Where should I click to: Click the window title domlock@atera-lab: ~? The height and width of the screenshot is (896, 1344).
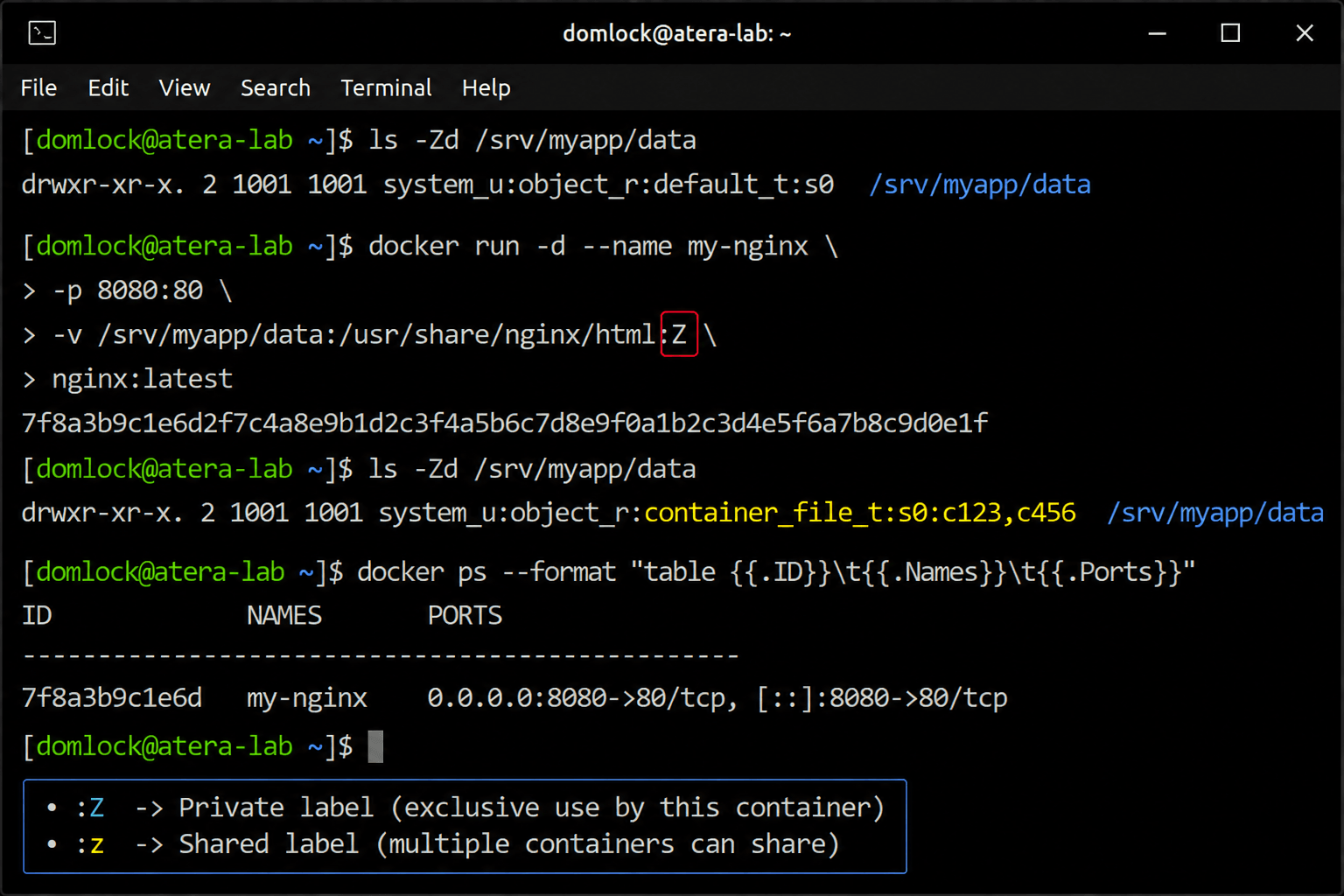(x=676, y=33)
